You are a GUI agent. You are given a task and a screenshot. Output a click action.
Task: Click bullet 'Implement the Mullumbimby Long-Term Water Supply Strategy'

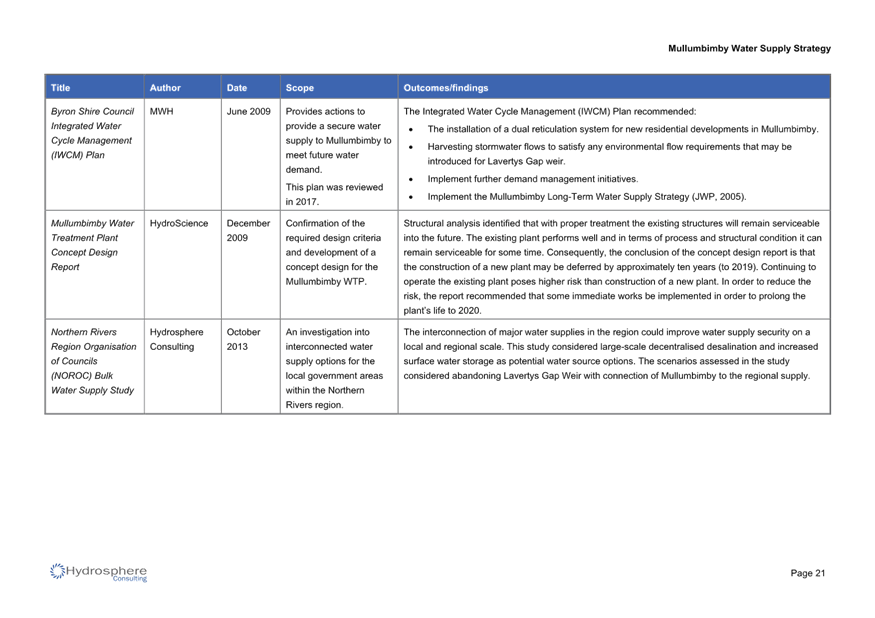(587, 197)
